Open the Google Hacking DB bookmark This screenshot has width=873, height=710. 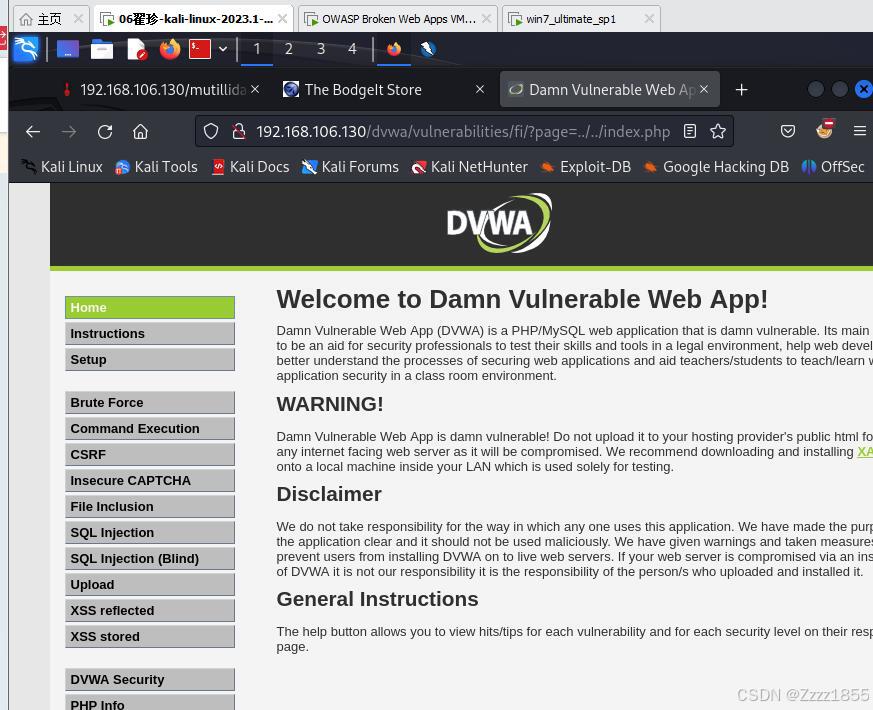coord(715,167)
